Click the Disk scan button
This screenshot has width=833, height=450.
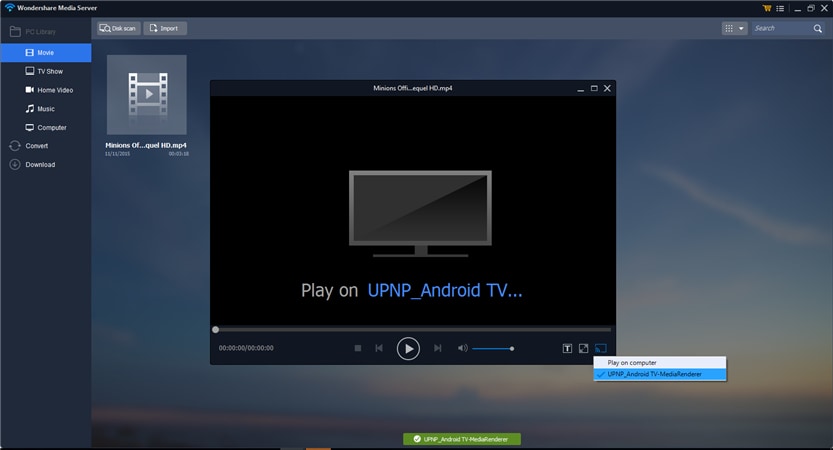click(x=118, y=28)
